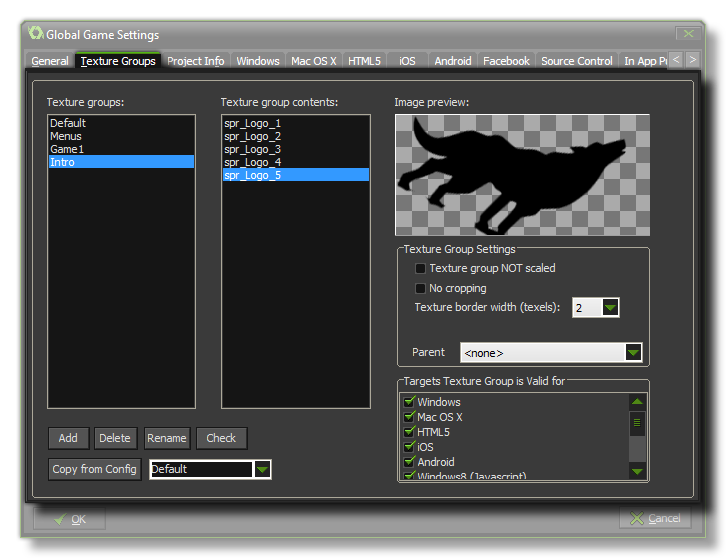The height and width of the screenshot is (558, 726).
Task: Toggle the No cropping checkbox
Action: point(420,288)
